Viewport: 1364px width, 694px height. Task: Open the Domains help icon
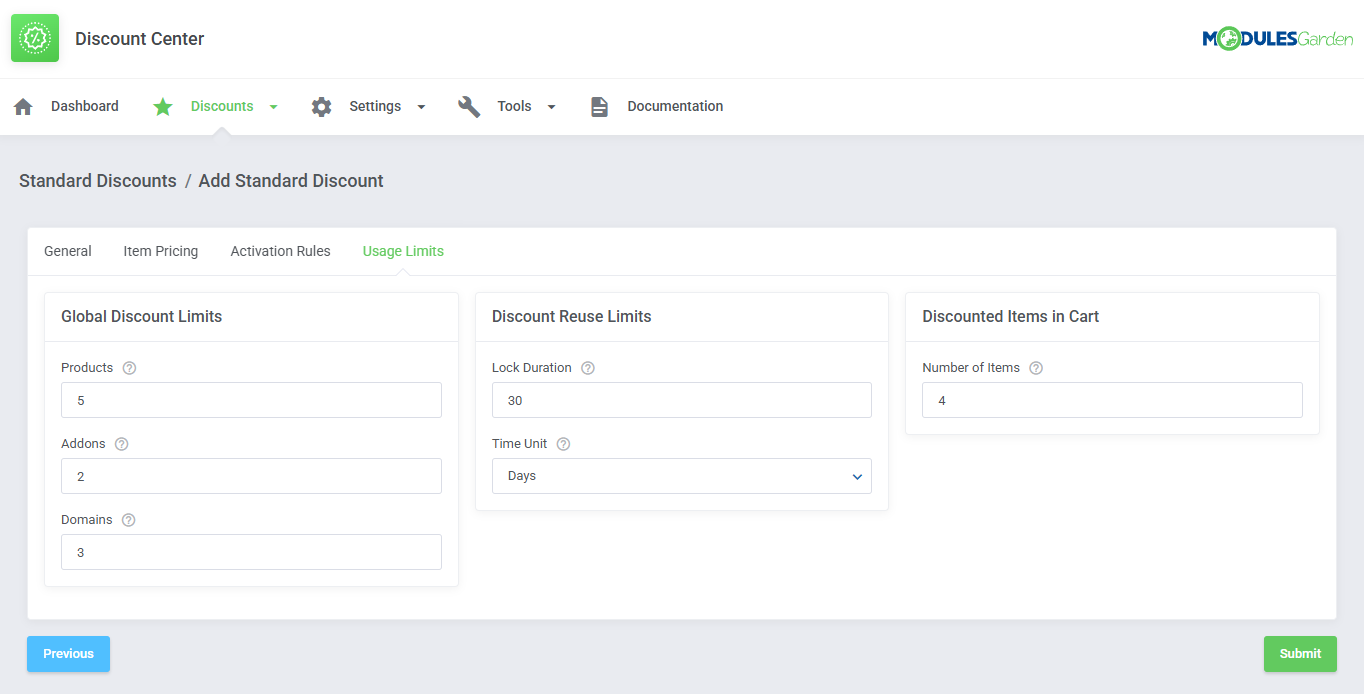(128, 520)
